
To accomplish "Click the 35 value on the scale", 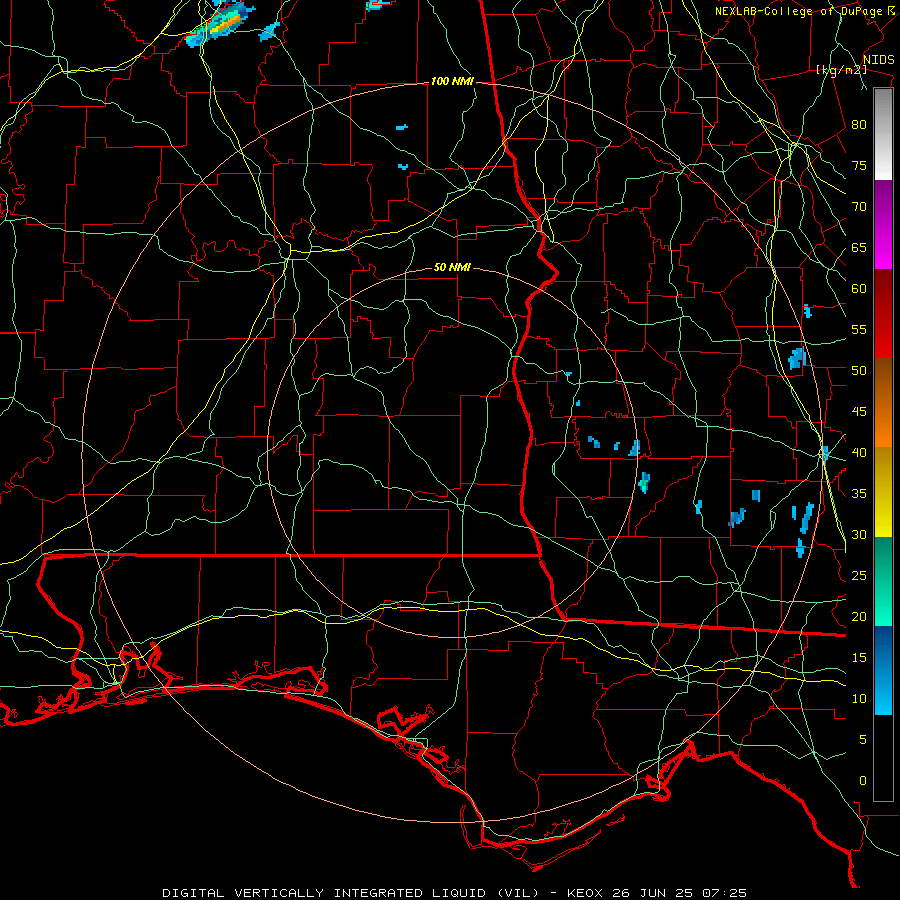I will coord(859,494).
